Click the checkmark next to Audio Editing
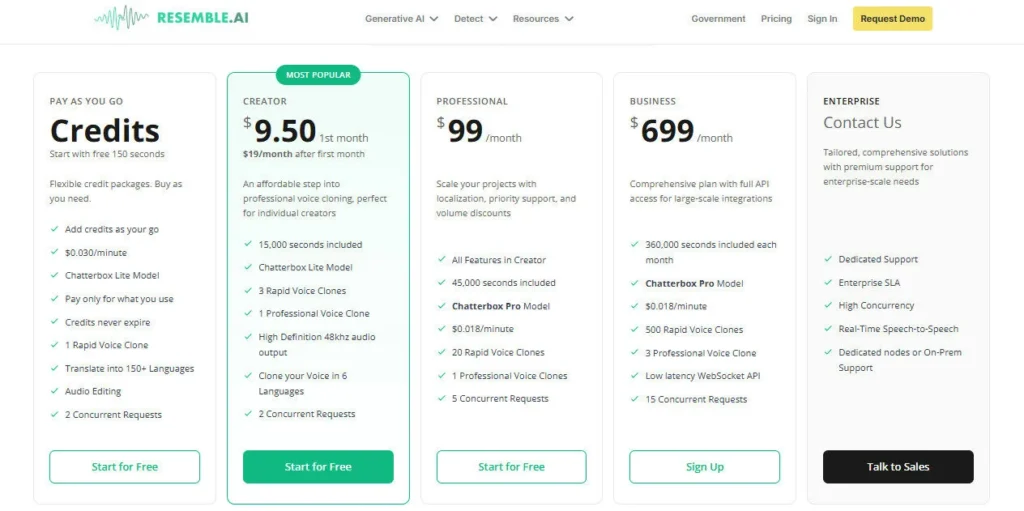The image size is (1024, 511). (54, 391)
